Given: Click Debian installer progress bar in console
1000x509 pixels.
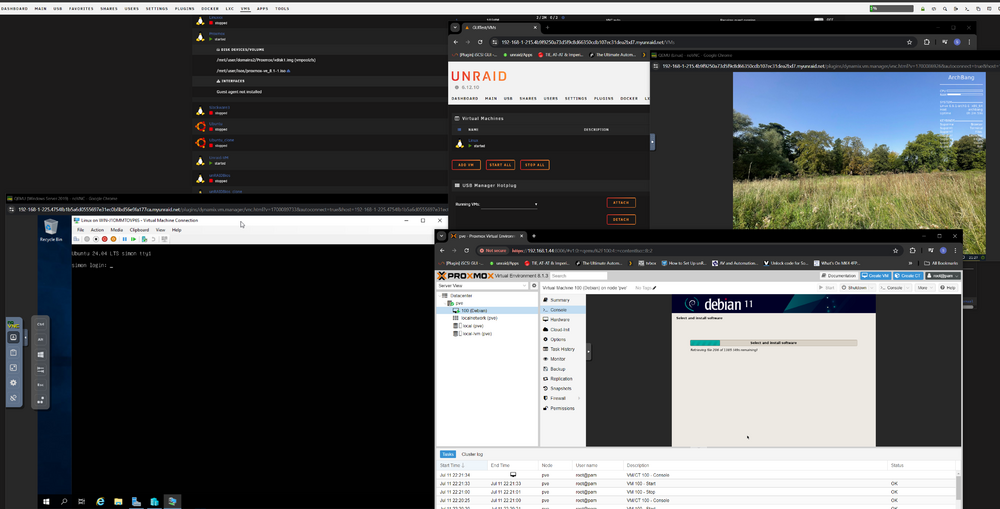Looking at the screenshot, I should 774,343.
